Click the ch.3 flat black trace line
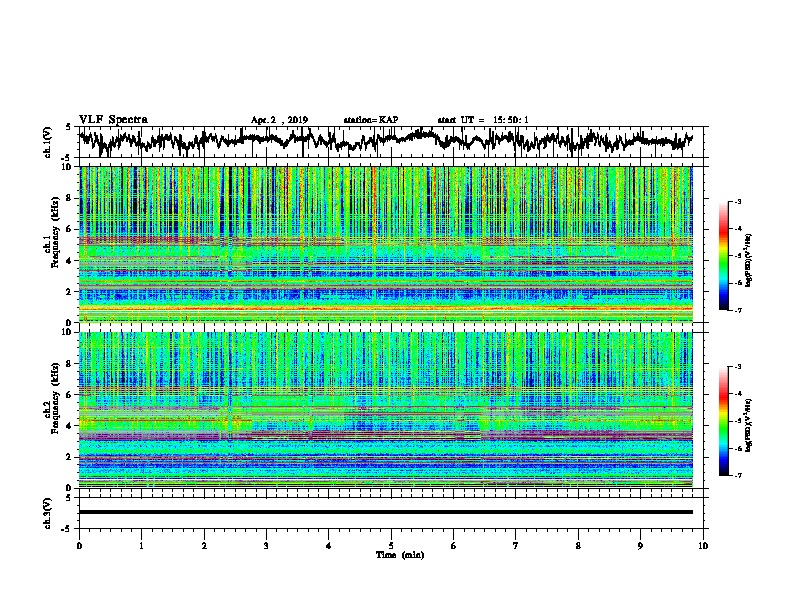 tap(386, 512)
